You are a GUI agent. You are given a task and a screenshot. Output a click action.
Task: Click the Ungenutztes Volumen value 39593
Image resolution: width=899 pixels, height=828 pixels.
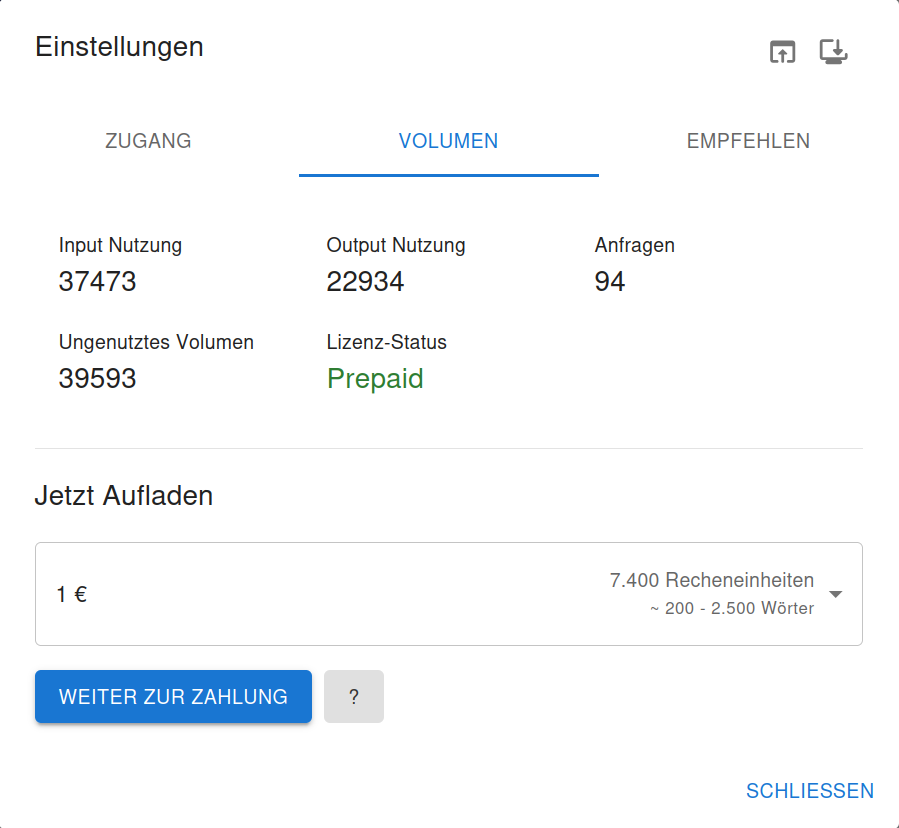point(98,378)
